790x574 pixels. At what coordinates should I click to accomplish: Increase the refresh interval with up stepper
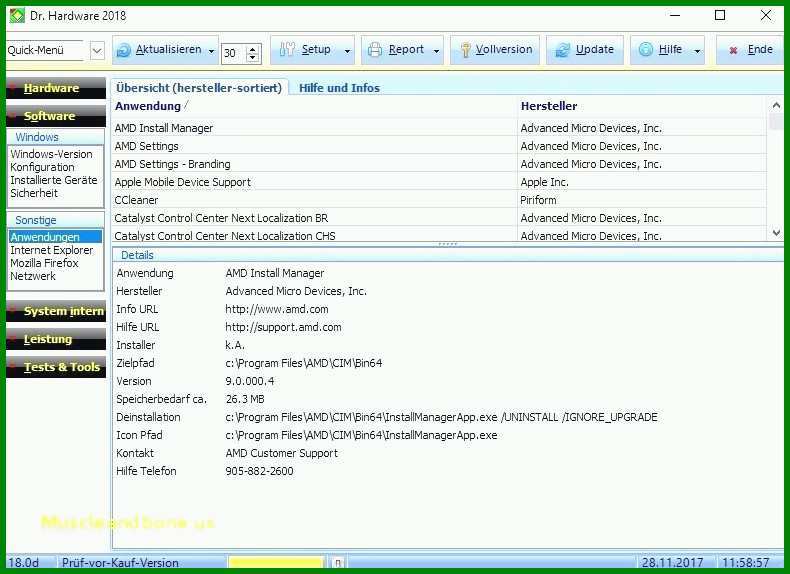coord(253,48)
